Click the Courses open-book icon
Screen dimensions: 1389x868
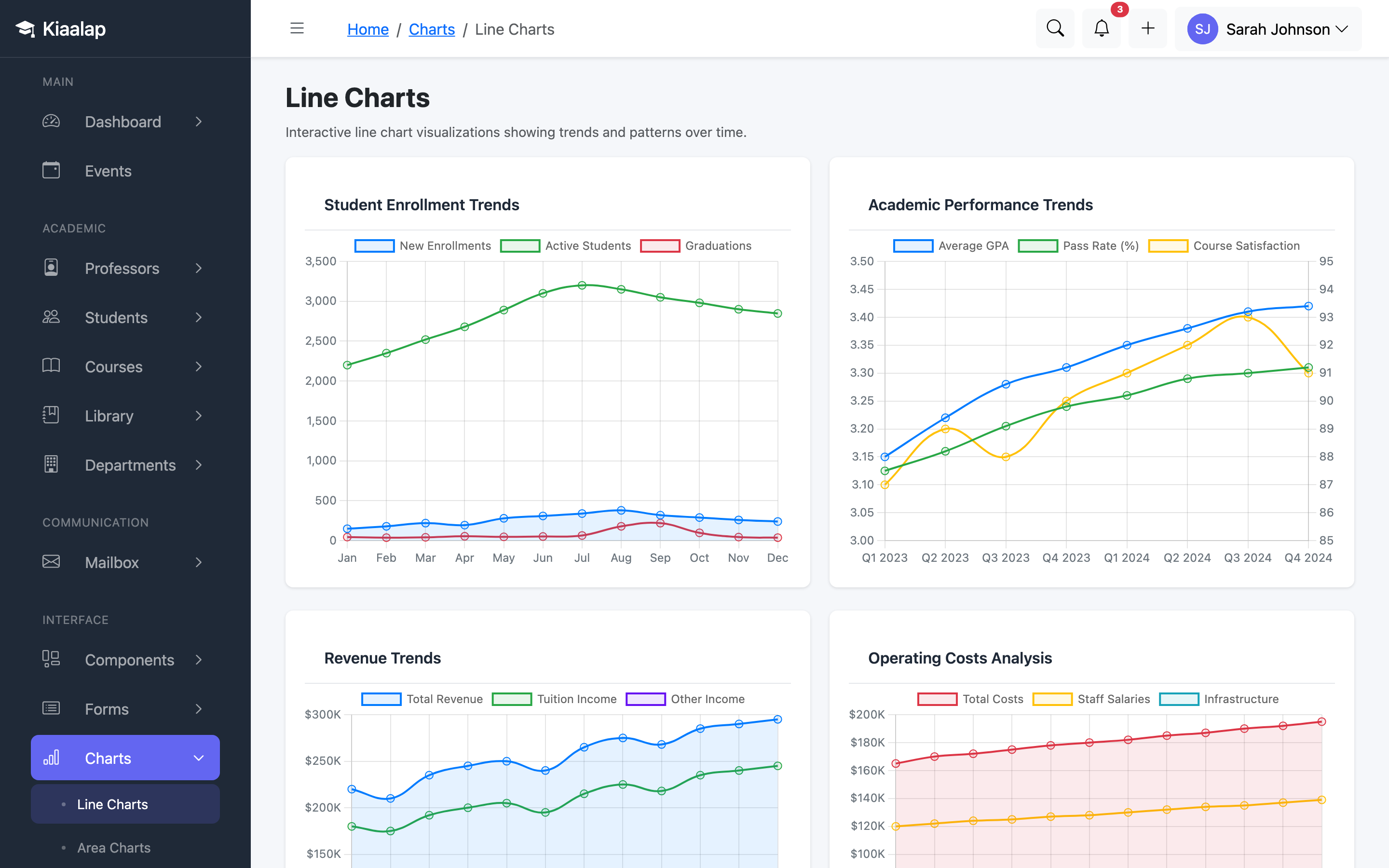[51, 366]
